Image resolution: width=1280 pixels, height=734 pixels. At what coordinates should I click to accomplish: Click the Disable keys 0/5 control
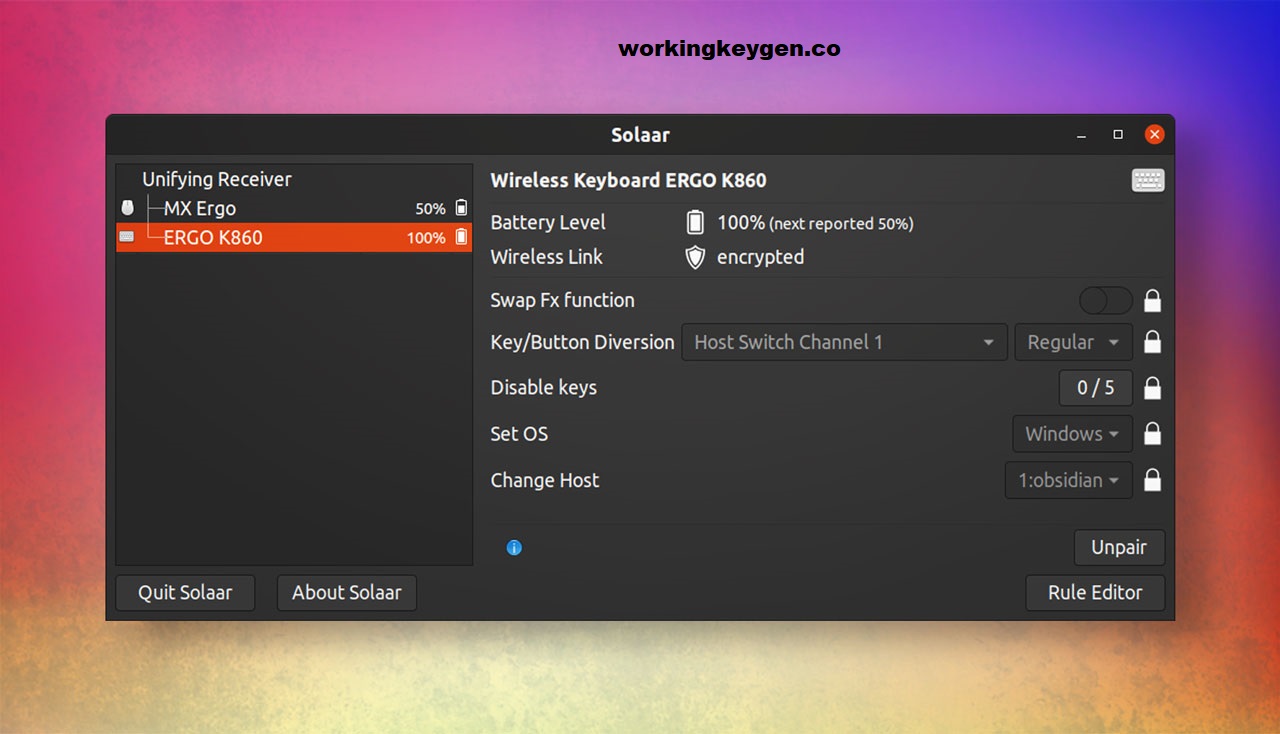(x=1096, y=387)
